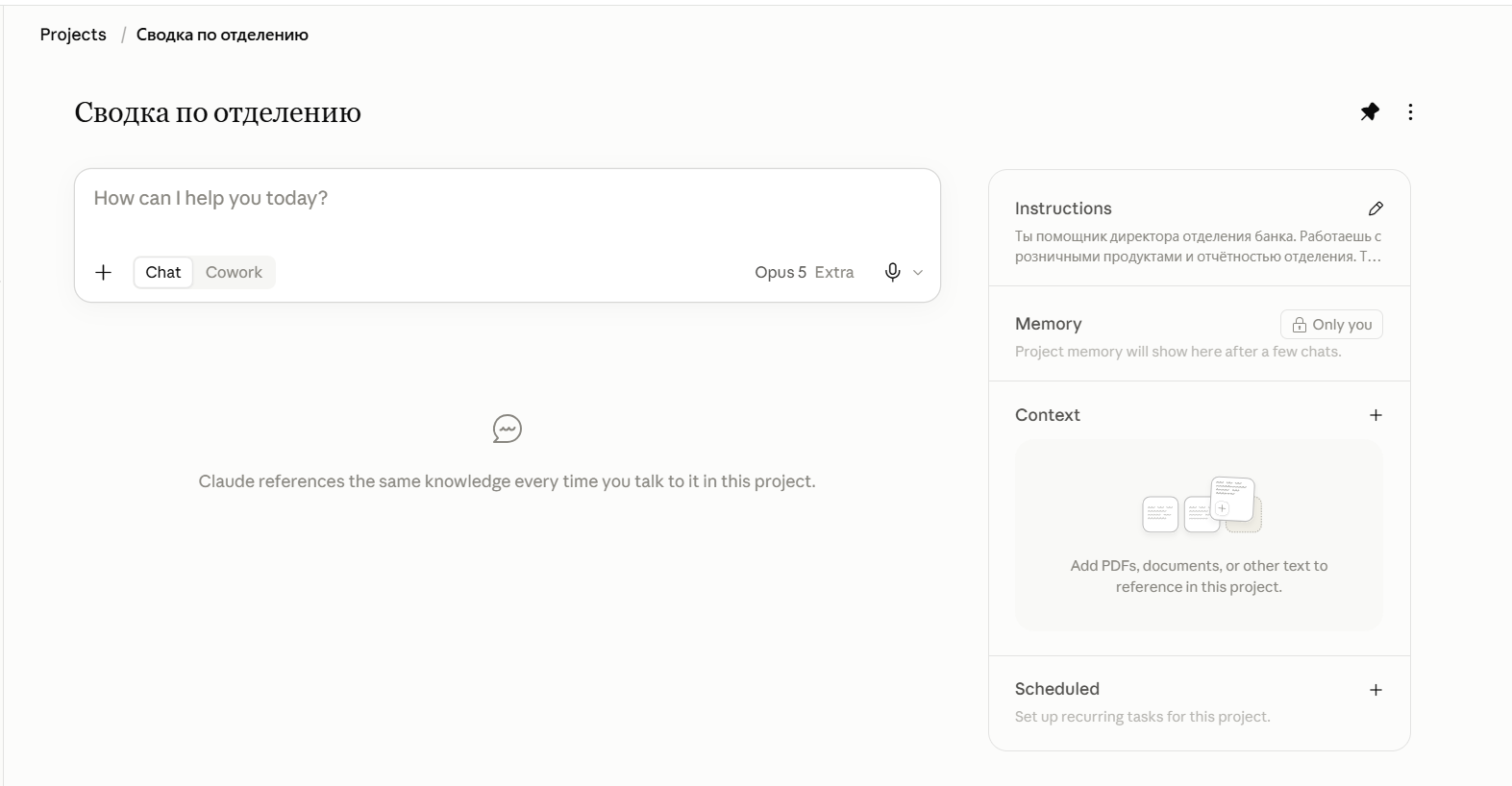Start voice input with the microphone icon
The width and height of the screenshot is (1512, 786).
892,272
